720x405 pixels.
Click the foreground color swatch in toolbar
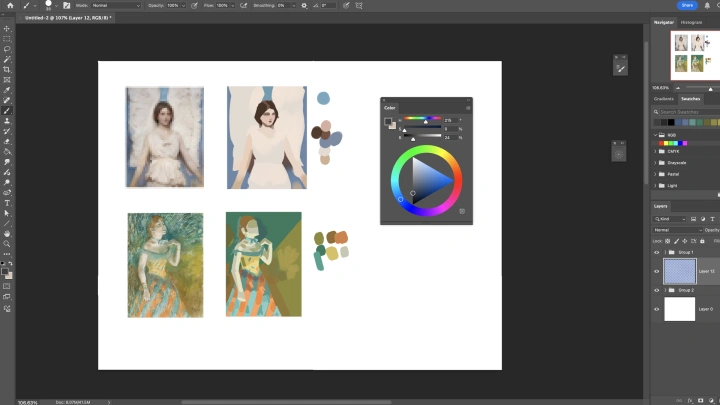[x=5, y=272]
